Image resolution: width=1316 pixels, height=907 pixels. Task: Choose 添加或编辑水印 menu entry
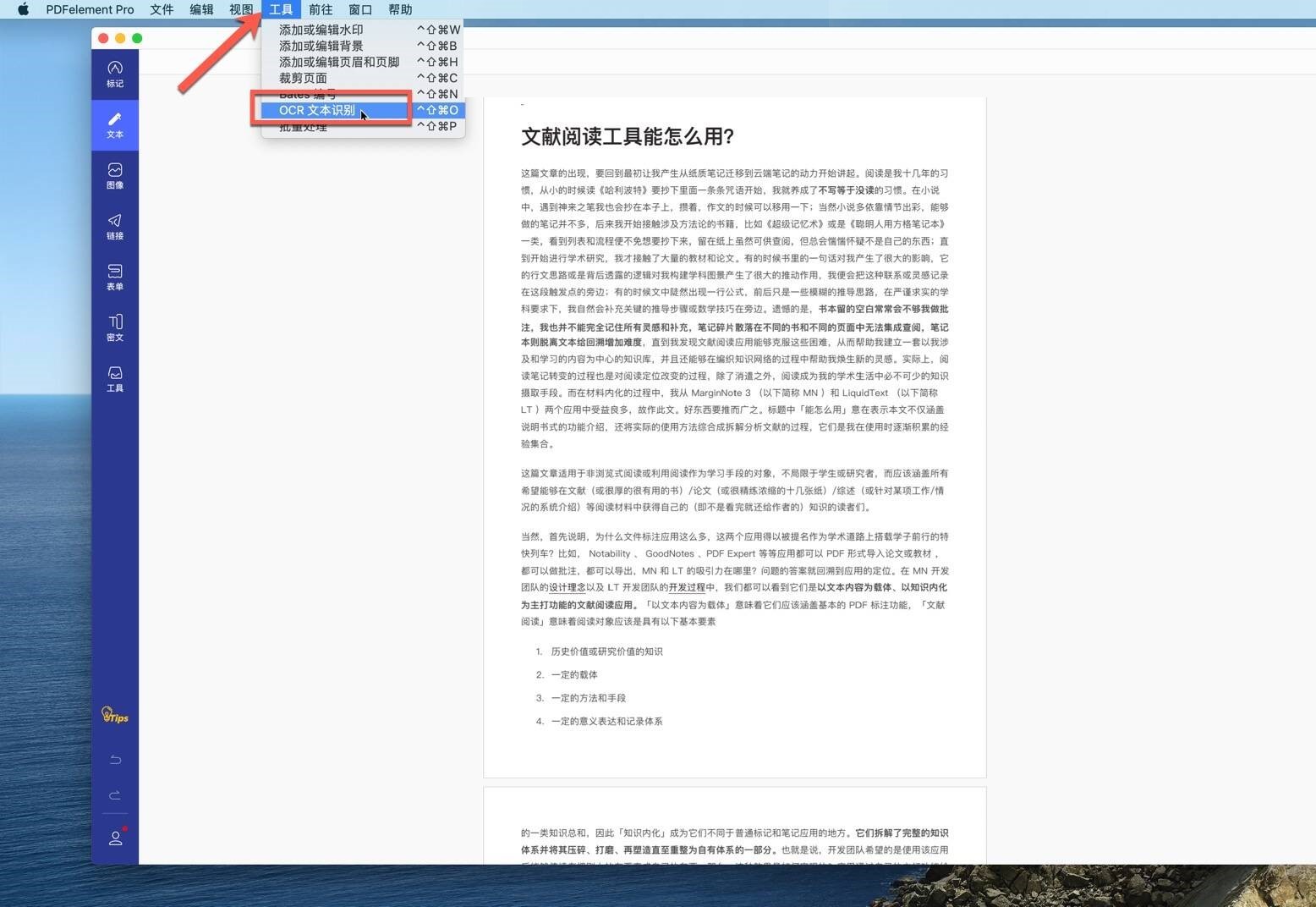(x=321, y=29)
